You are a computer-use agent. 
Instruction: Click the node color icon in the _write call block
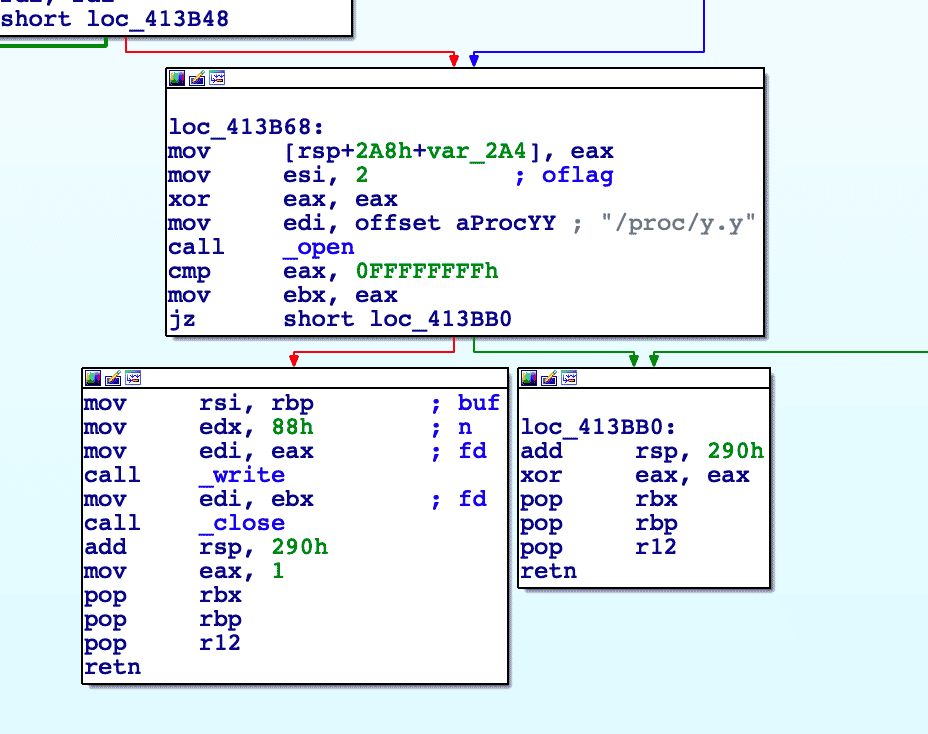pos(93,378)
